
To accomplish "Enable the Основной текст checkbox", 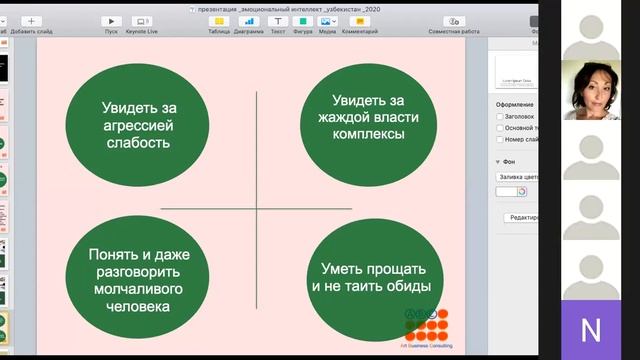I will [500, 128].
